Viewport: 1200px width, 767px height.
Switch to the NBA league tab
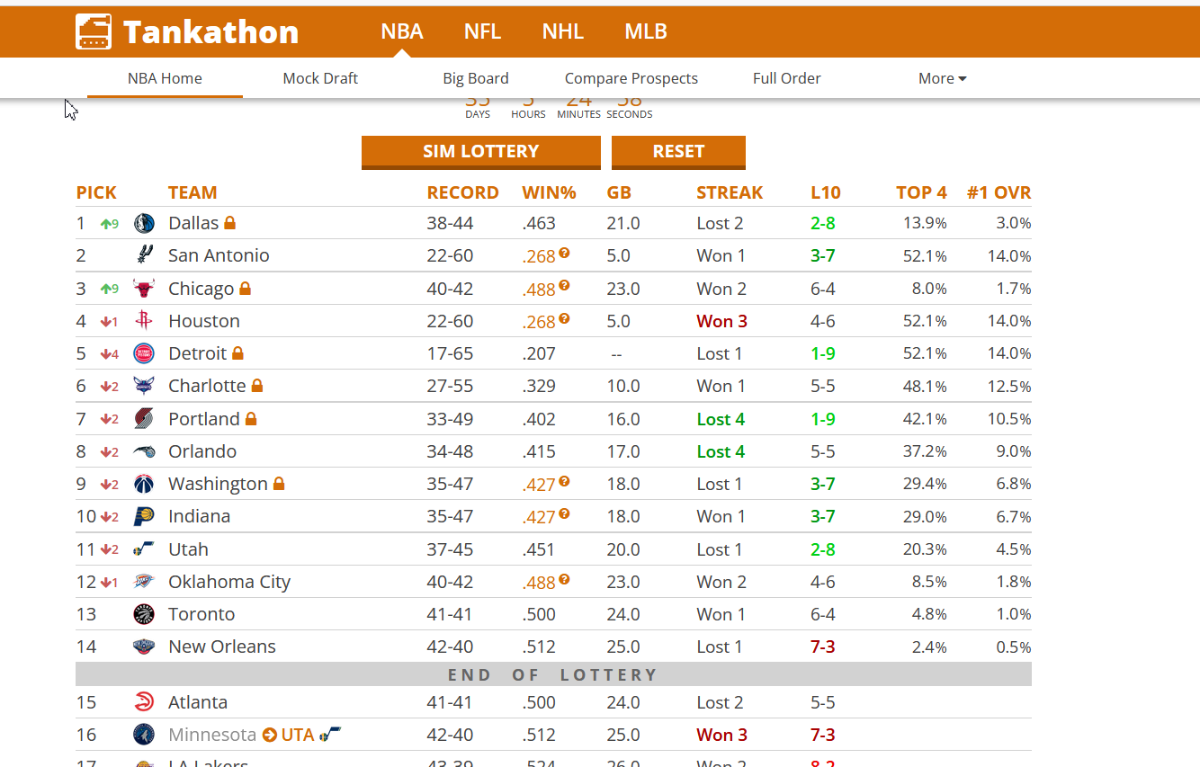402,31
